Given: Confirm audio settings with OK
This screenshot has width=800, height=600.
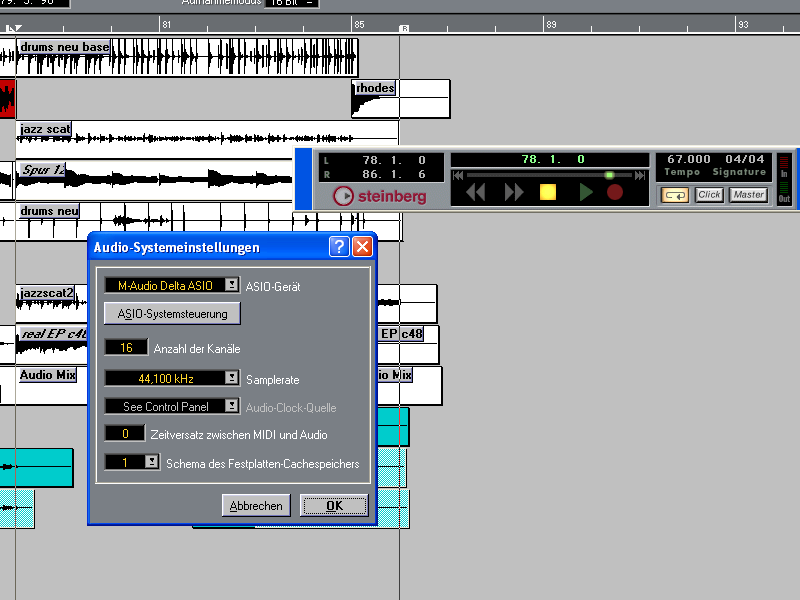Looking at the screenshot, I should point(334,506).
